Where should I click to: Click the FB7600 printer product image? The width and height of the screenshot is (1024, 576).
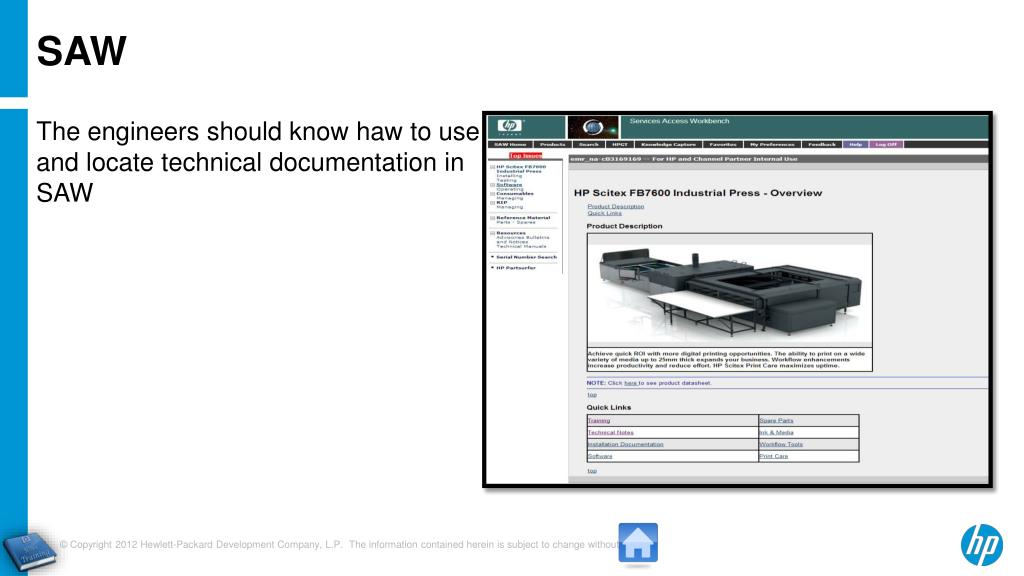tap(729, 291)
